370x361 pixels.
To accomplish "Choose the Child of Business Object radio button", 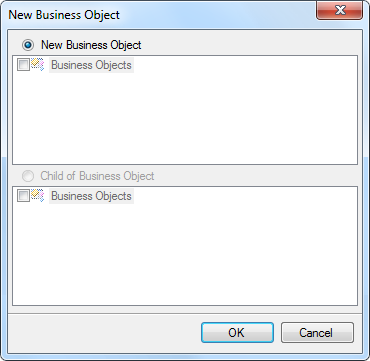I will pos(27,176).
